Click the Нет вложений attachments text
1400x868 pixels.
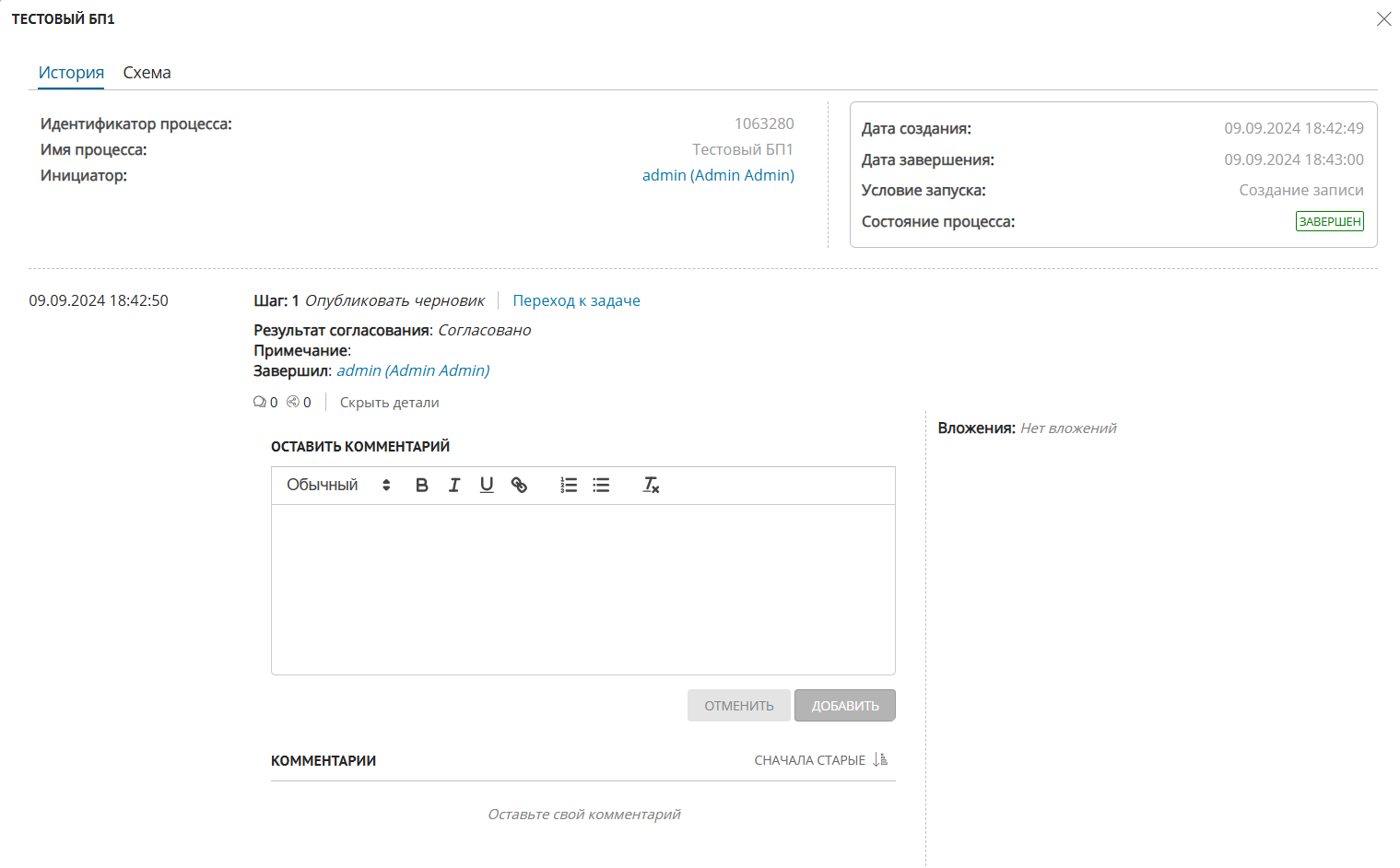click(1068, 428)
